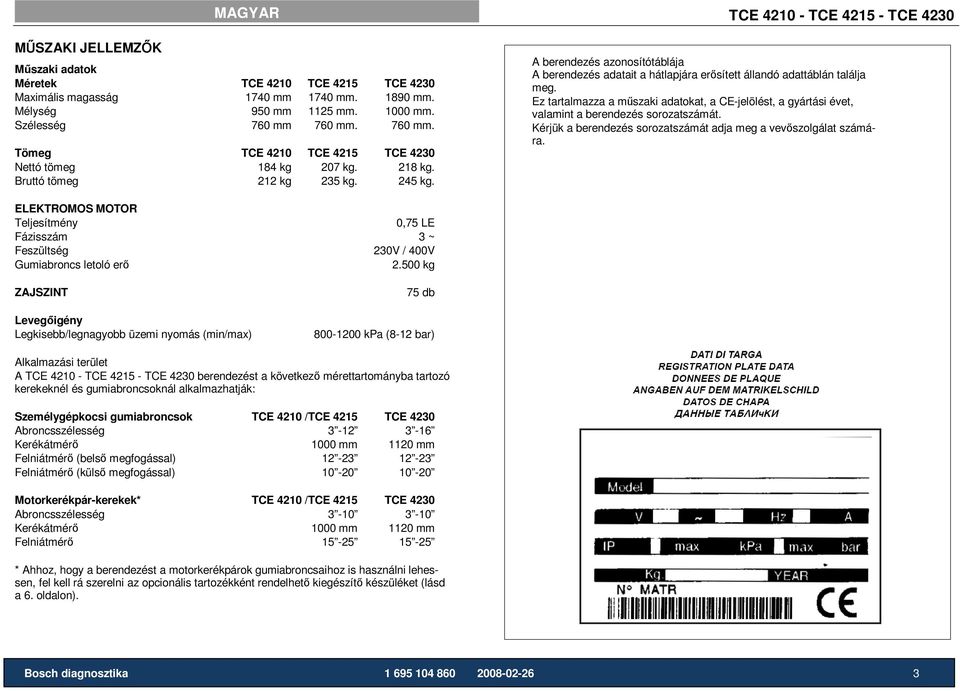Click the barcode on the registration plate
Screen dimensions: 960x691
(699, 608)
